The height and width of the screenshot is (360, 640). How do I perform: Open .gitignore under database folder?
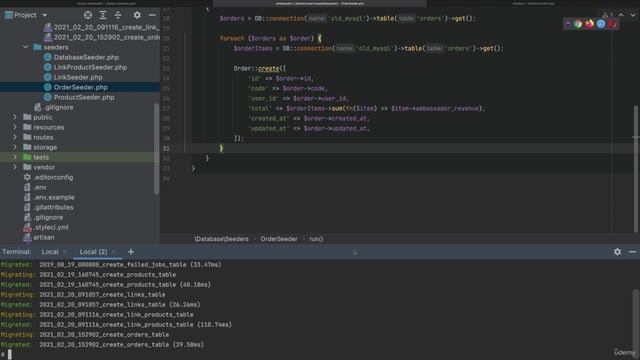point(59,107)
